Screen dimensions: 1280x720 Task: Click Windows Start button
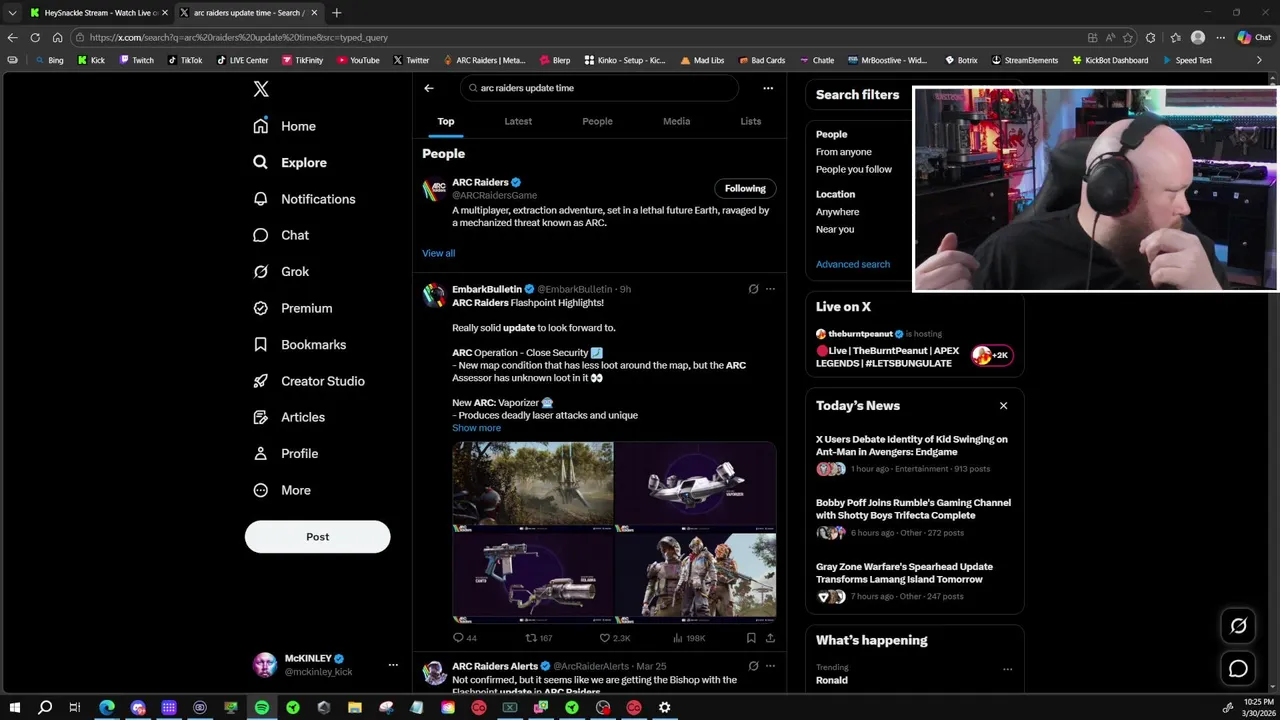[14, 707]
